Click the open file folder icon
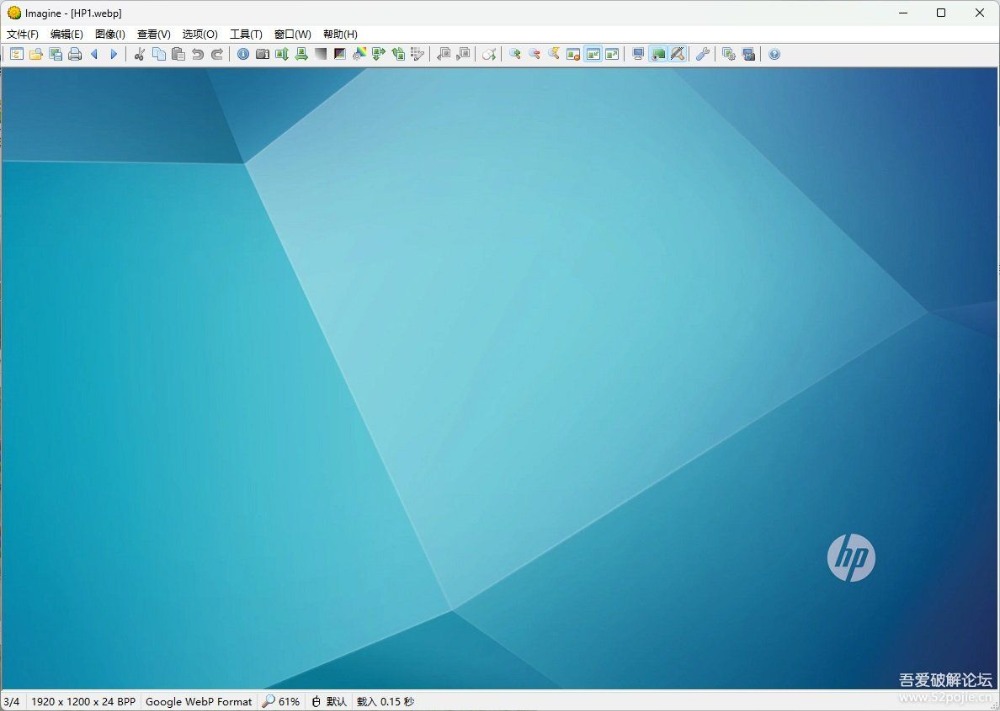The height and width of the screenshot is (711, 1000). tap(36, 54)
